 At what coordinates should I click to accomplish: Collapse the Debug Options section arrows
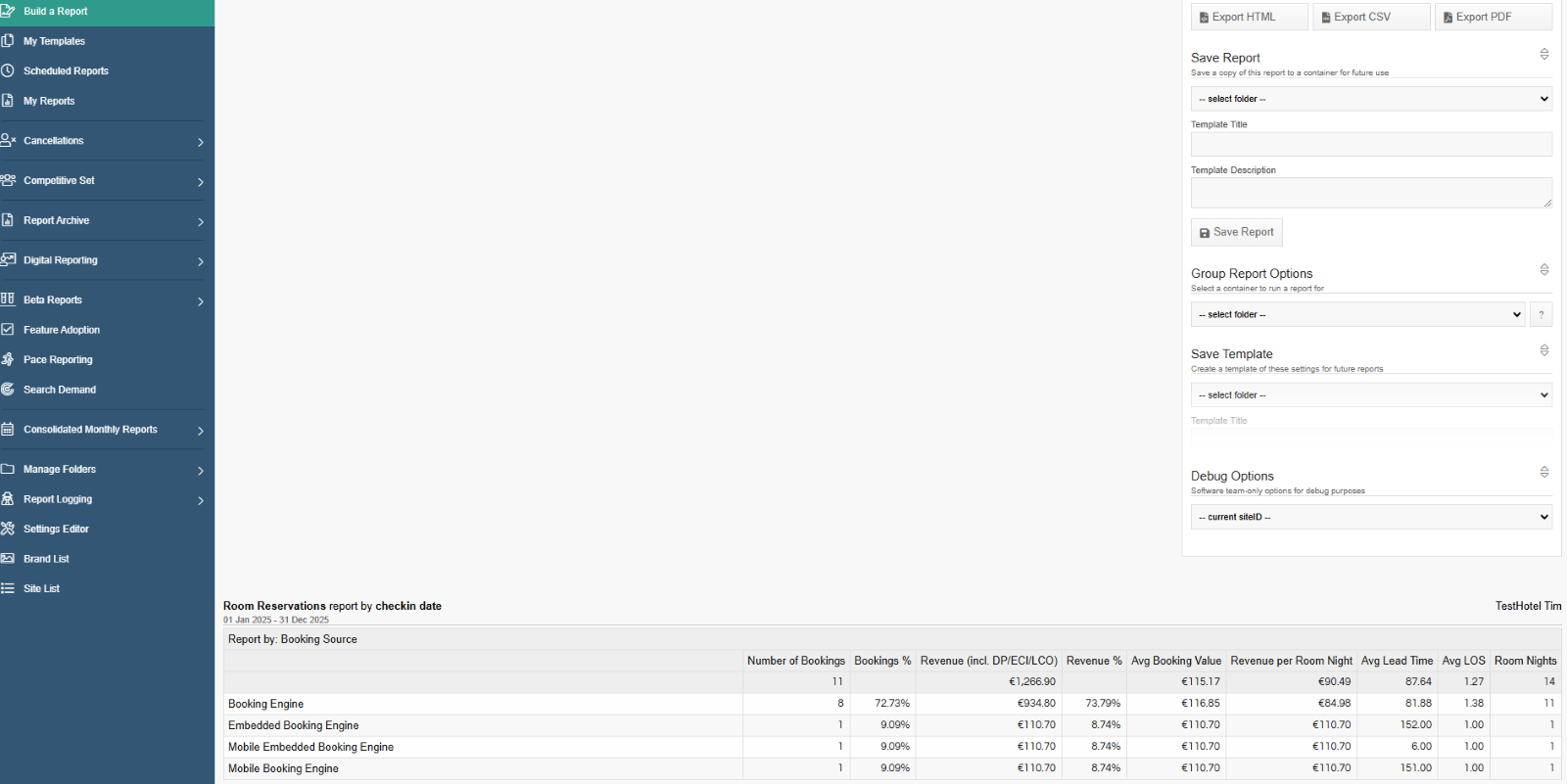pos(1544,473)
